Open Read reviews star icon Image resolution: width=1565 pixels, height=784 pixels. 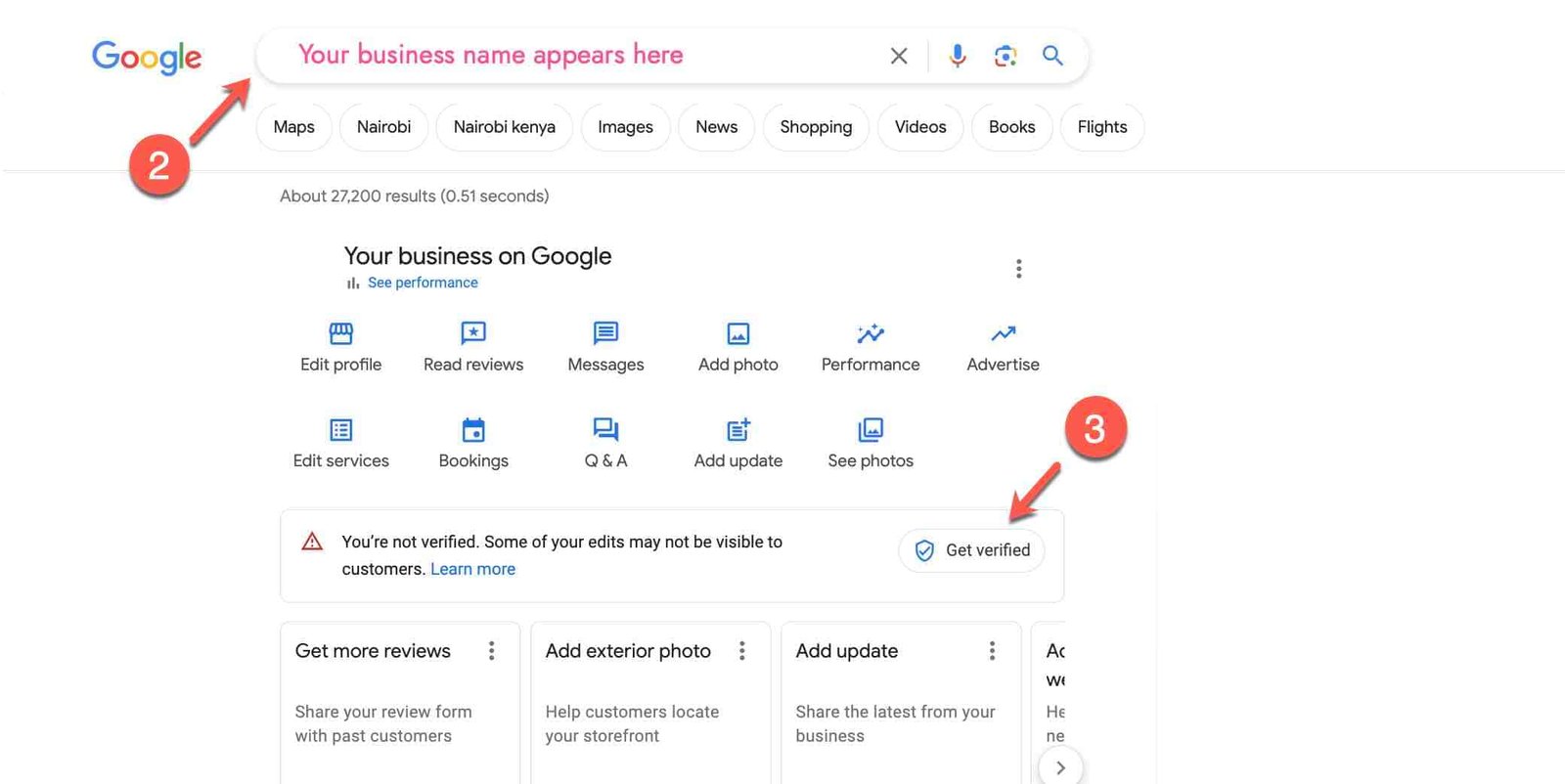point(473,333)
